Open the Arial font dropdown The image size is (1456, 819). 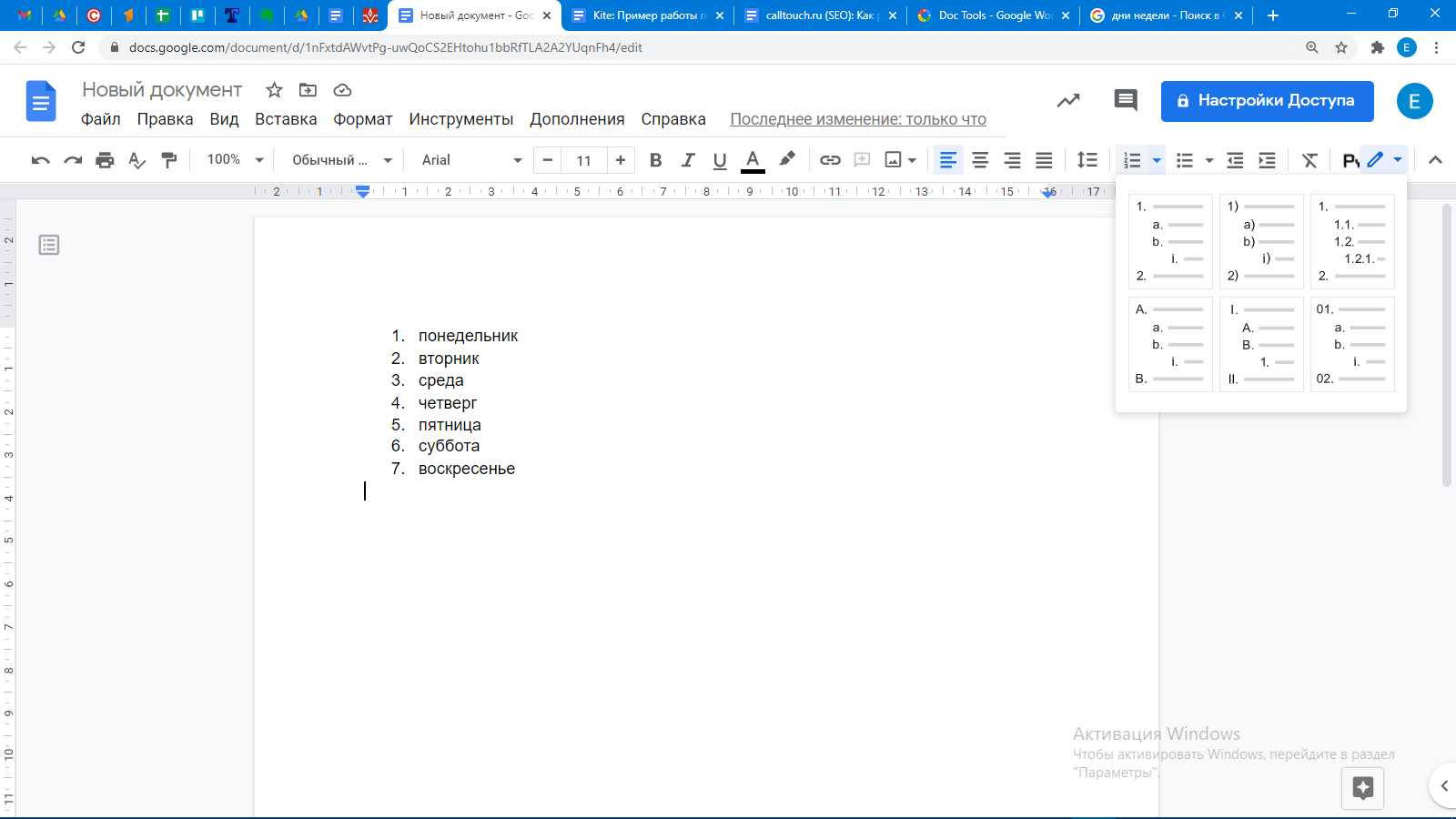coord(471,160)
